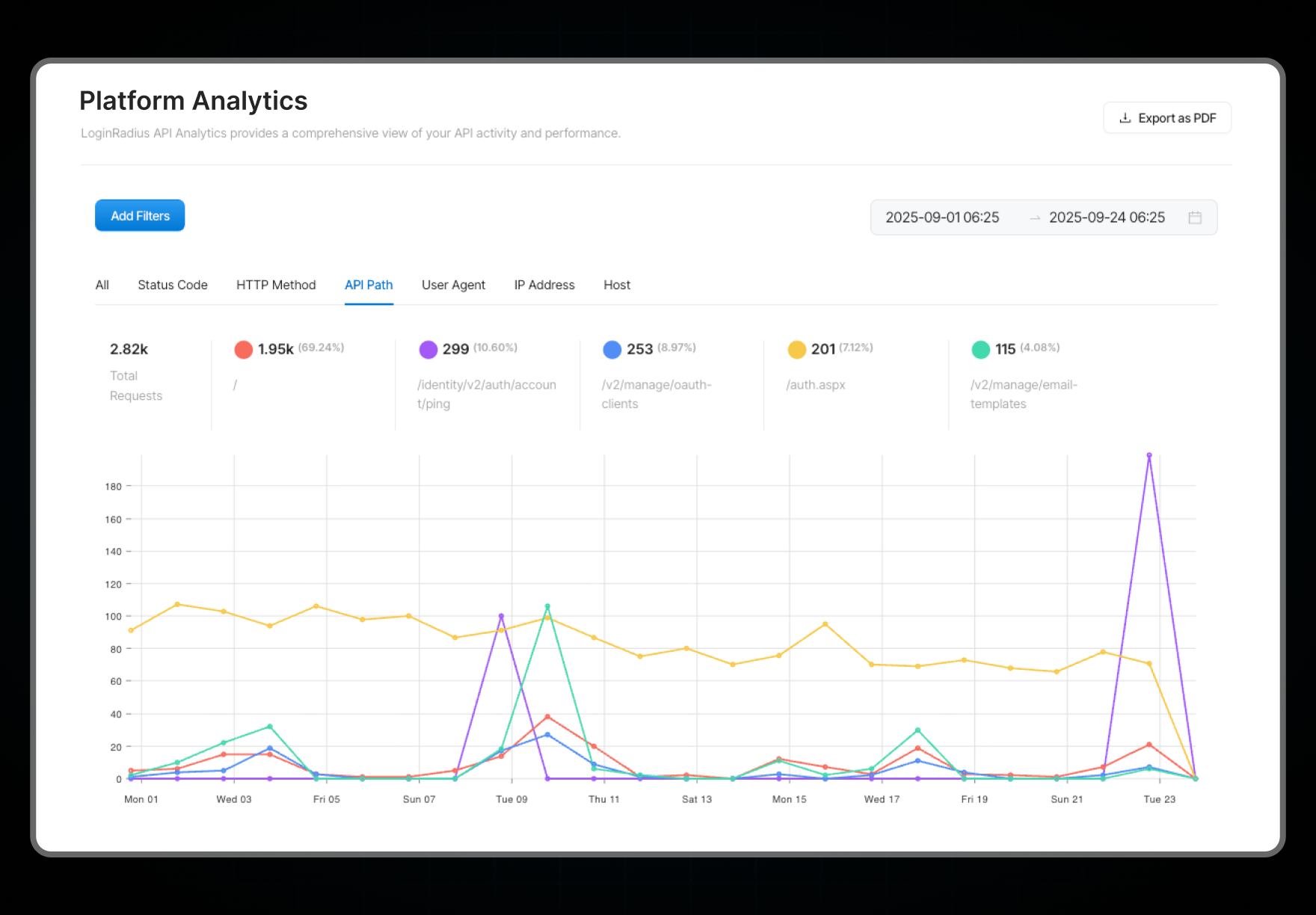Click the Tue 09 x-axis label
Screen dimensions: 1316x915
[x=511, y=799]
